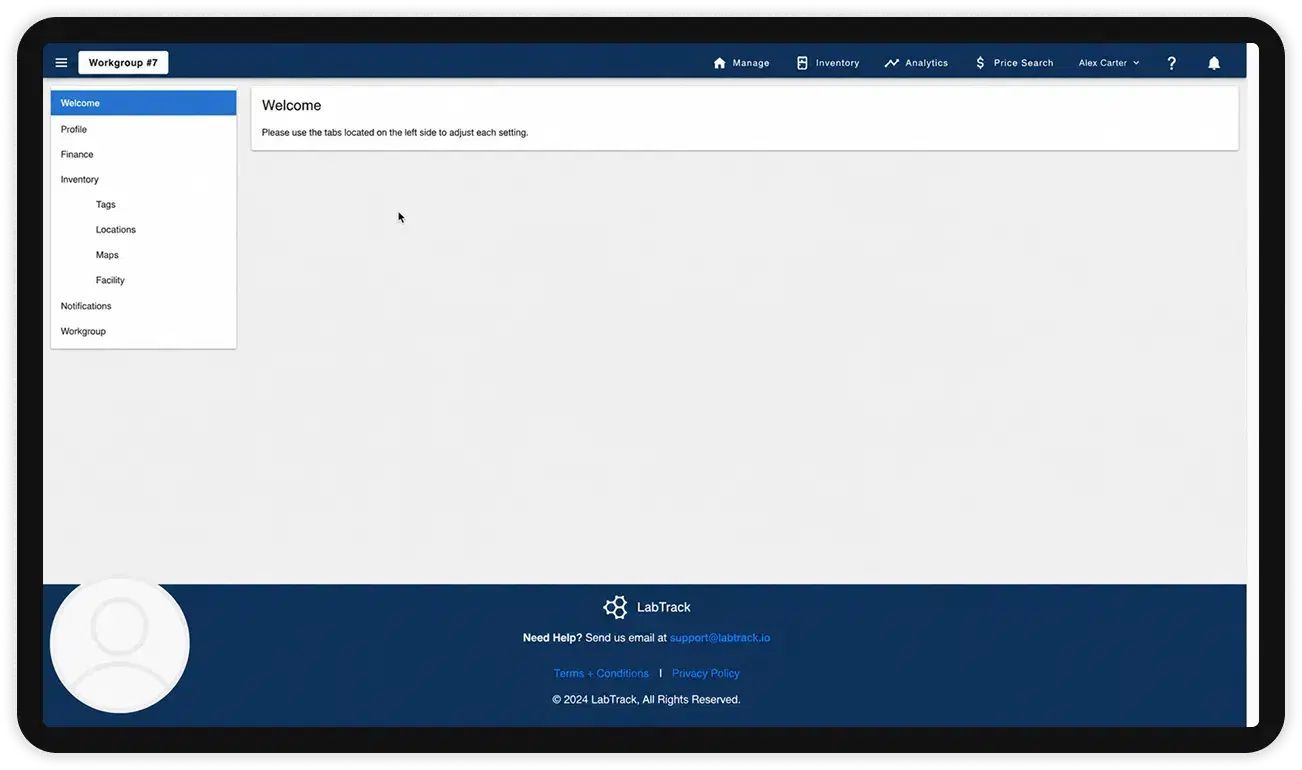Open the Tags inventory sub-item
This screenshot has width=1302, height=770.
(x=143, y=205)
